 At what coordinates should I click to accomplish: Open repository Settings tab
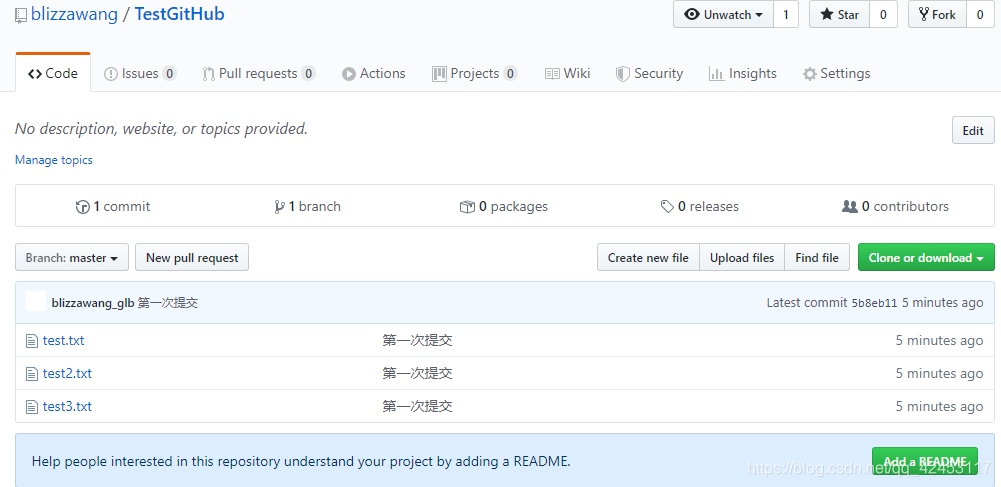836,73
